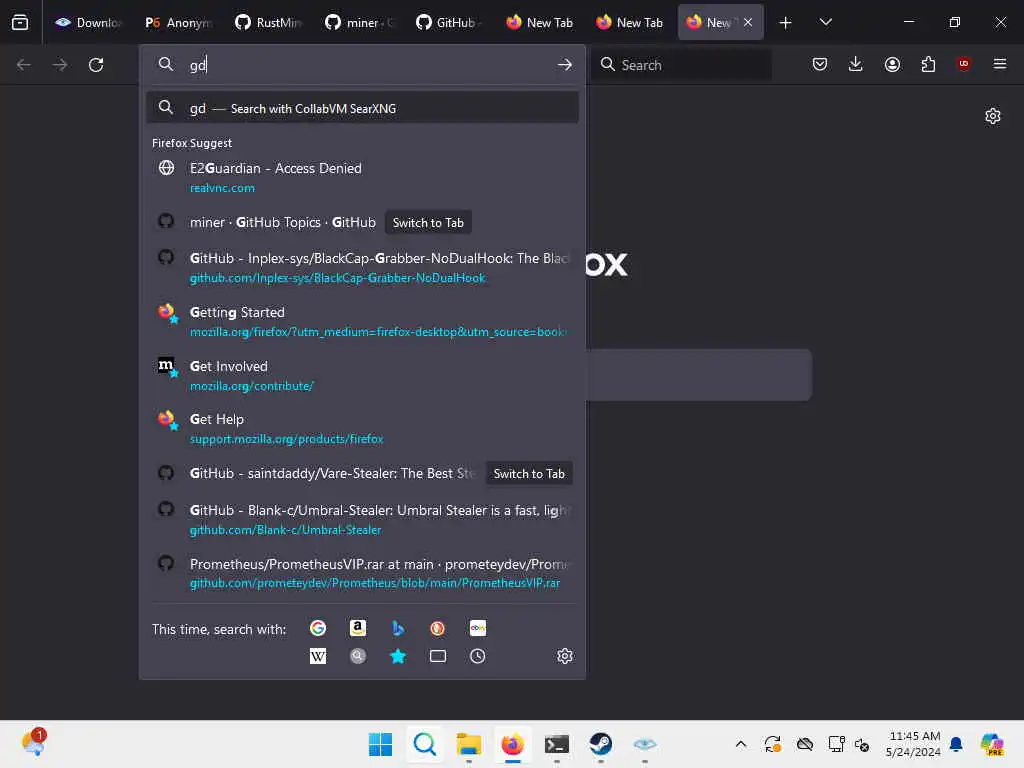The width and height of the screenshot is (1024, 768).
Task: Open Steam from taskbar
Action: click(601, 744)
